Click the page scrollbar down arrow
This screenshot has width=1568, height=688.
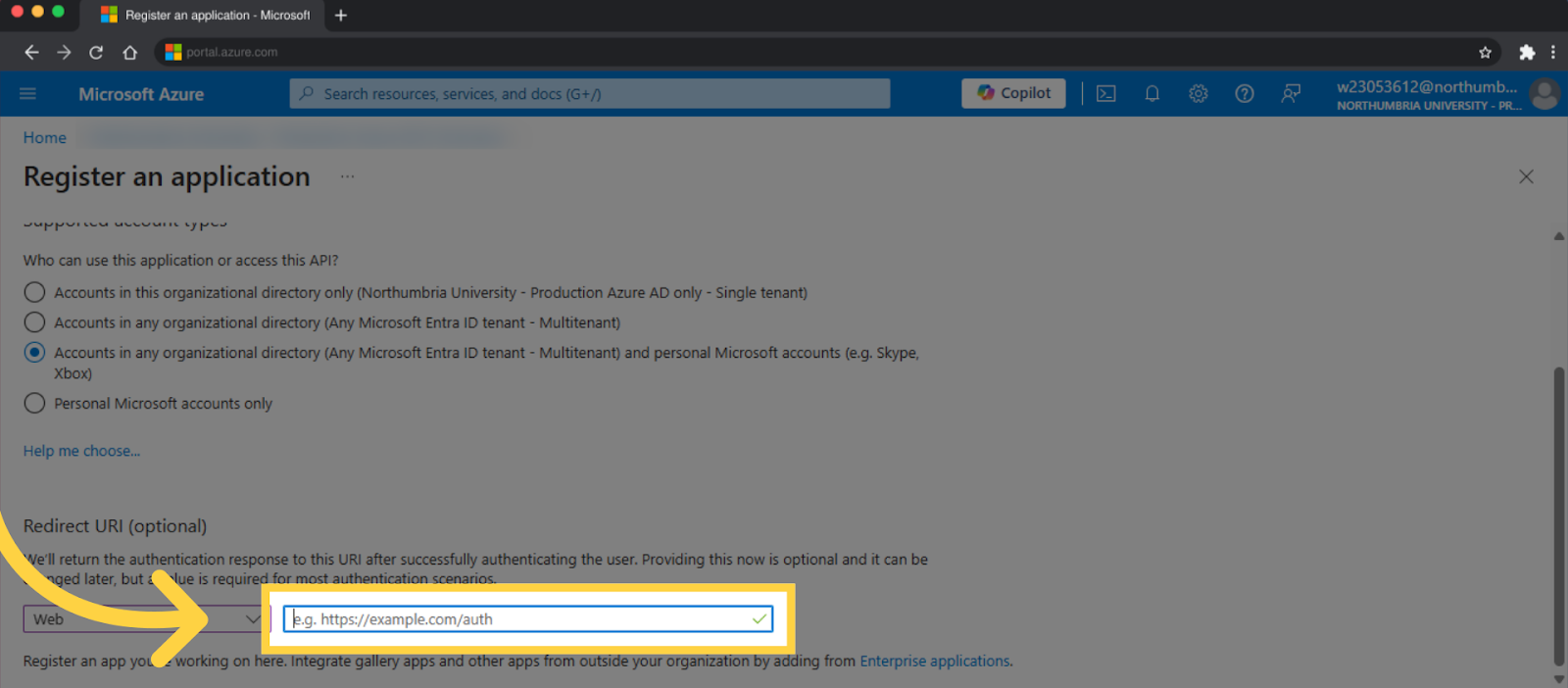(x=1559, y=679)
